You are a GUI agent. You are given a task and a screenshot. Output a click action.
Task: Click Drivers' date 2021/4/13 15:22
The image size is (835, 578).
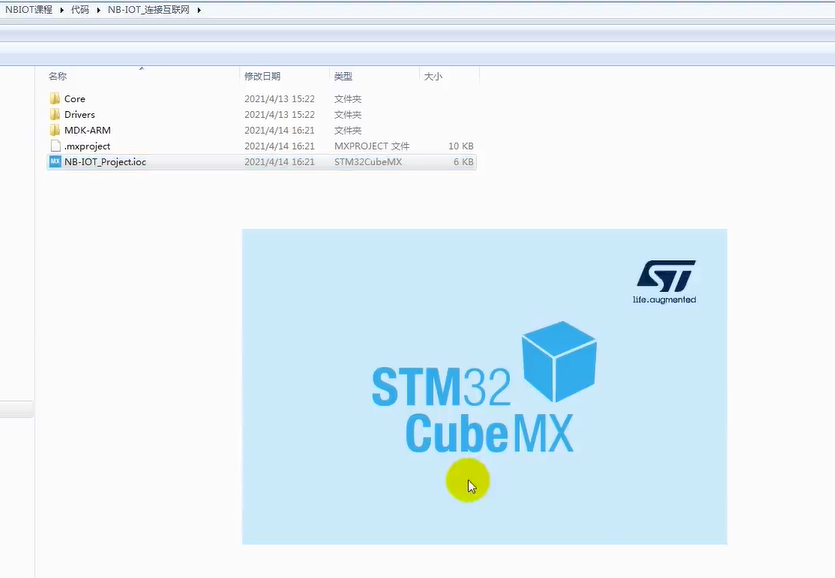[x=280, y=115]
